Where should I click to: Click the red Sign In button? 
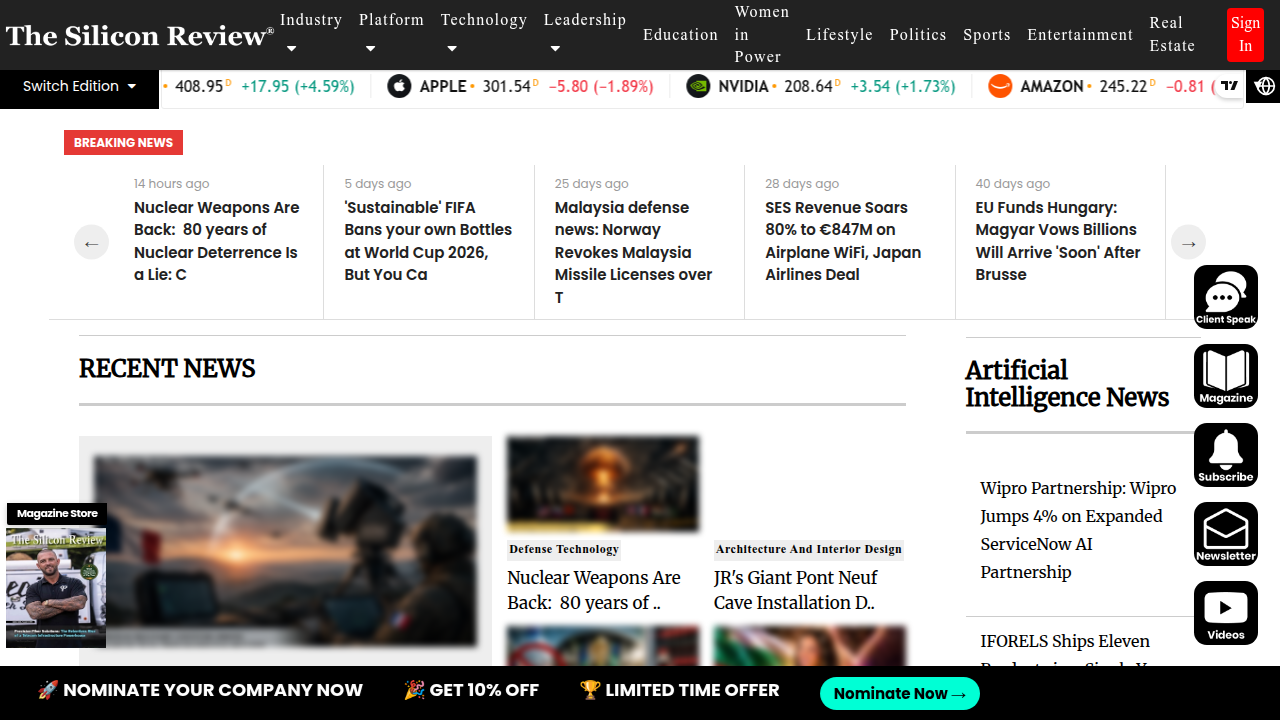tap(1245, 35)
